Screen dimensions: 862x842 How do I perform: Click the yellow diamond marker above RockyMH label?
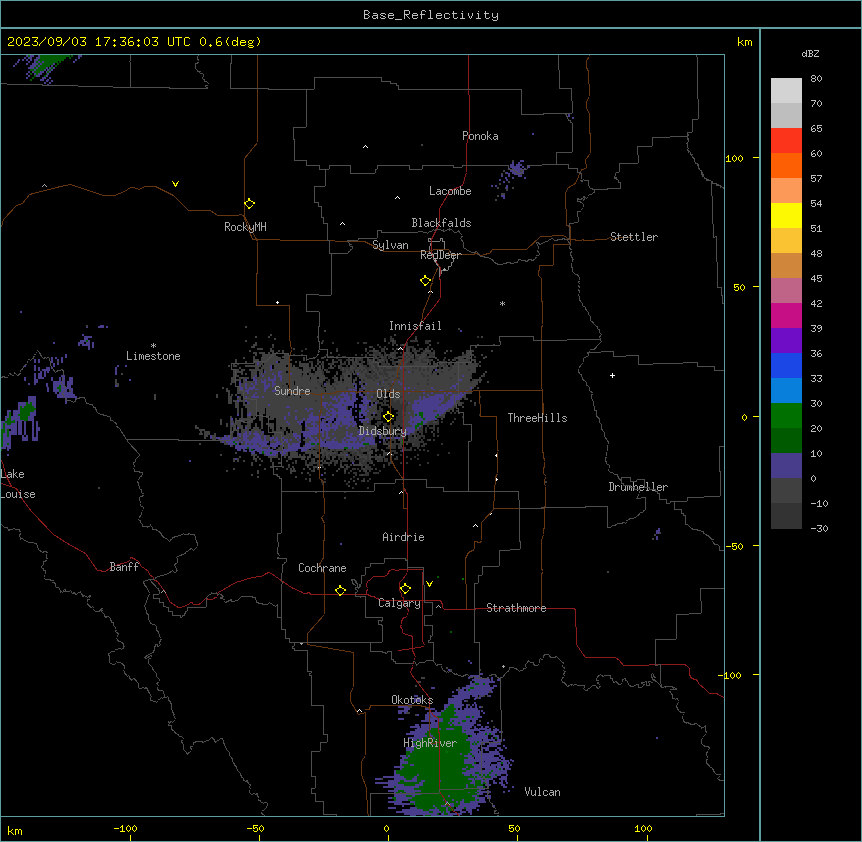[249, 204]
